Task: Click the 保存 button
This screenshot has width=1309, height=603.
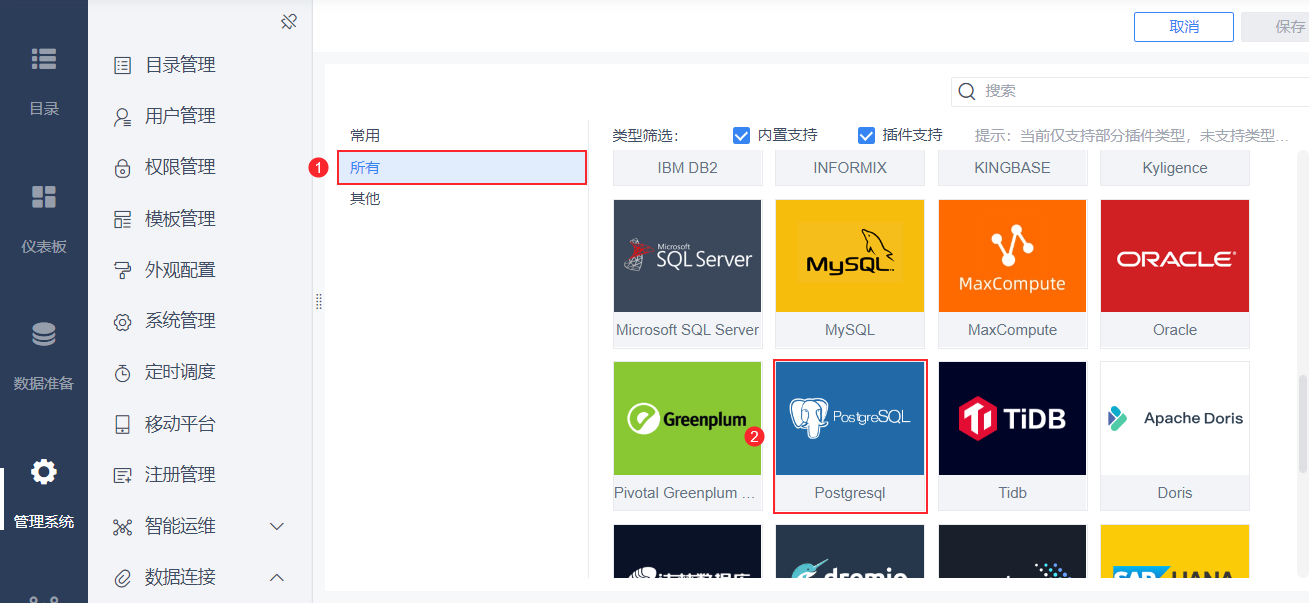Action: tap(1275, 27)
